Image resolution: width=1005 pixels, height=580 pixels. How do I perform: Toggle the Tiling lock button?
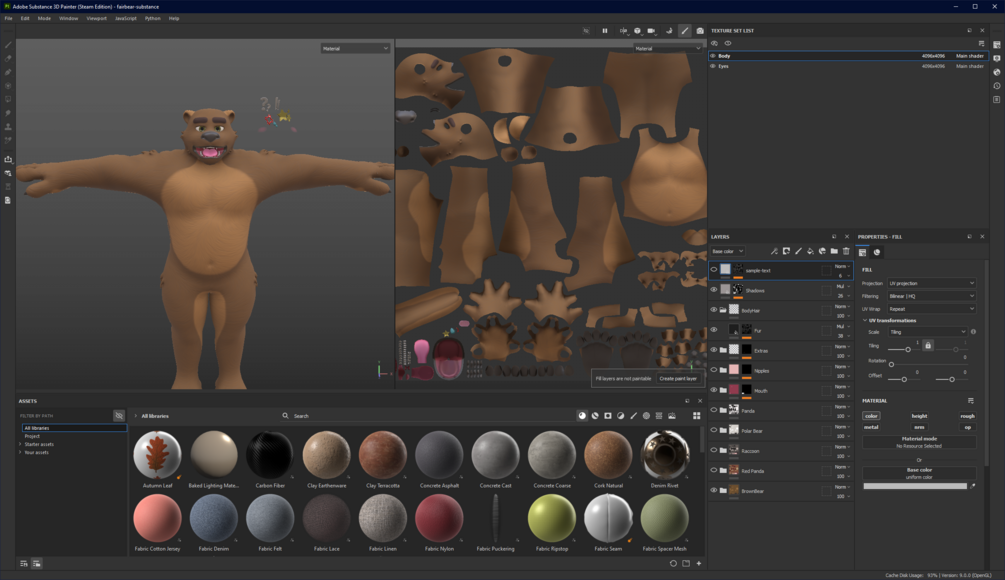[x=927, y=345]
